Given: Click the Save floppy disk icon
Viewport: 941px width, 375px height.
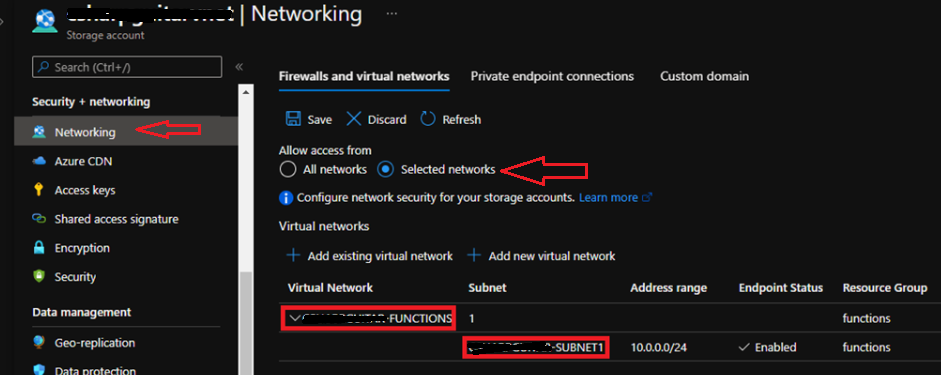Looking at the screenshot, I should click(x=293, y=119).
